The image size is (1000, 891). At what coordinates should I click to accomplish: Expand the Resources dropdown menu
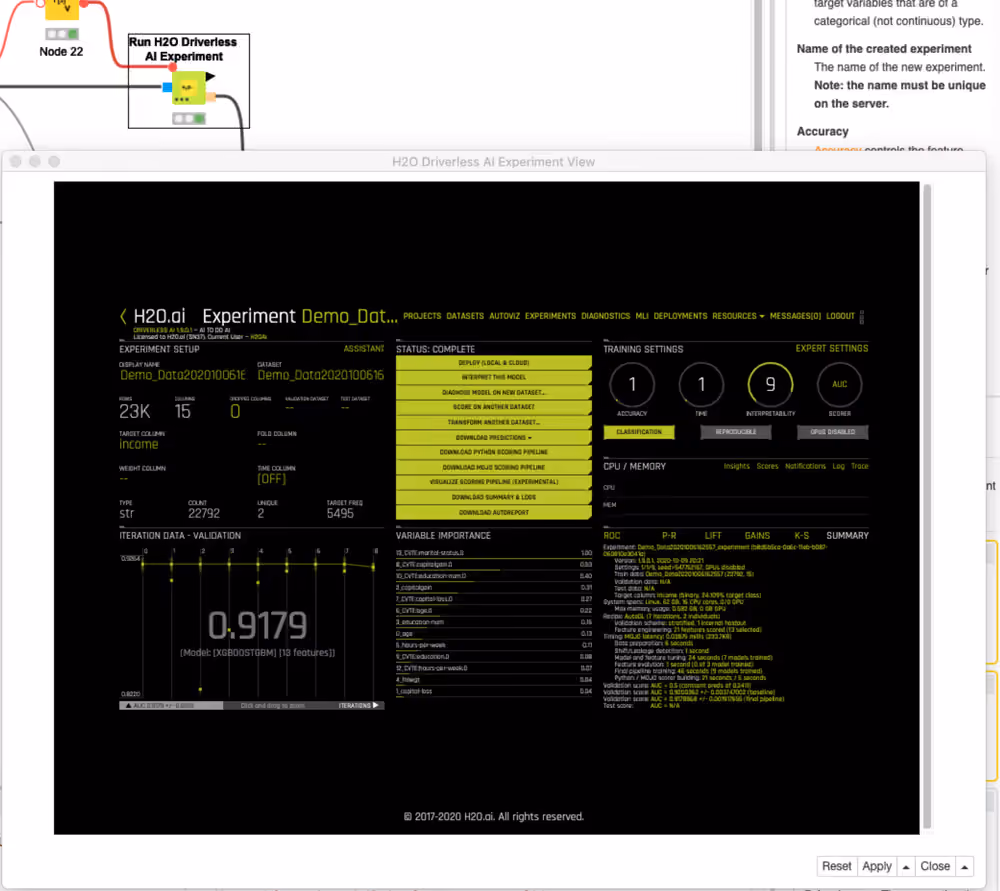coord(738,316)
